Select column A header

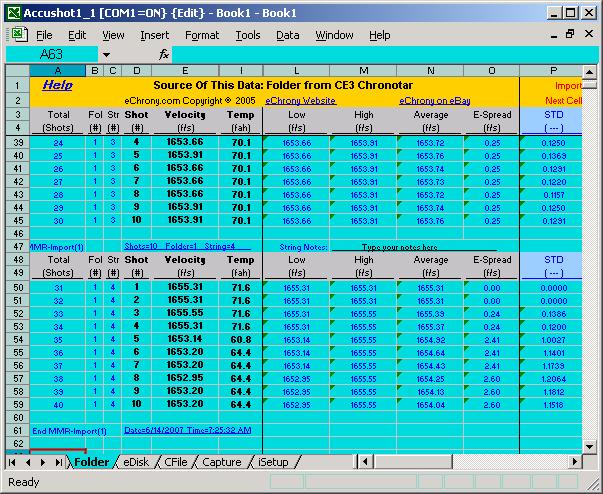58,71
